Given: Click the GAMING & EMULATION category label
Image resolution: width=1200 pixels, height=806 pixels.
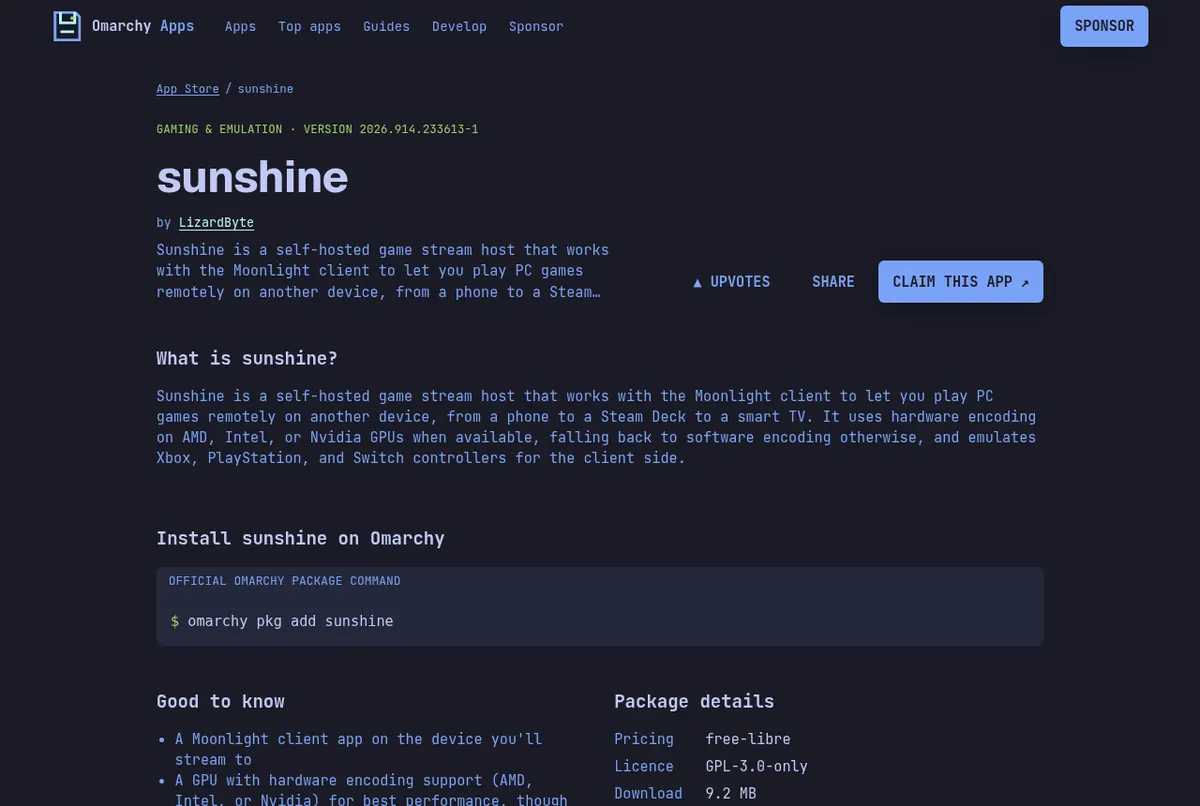Looking at the screenshot, I should point(219,129).
